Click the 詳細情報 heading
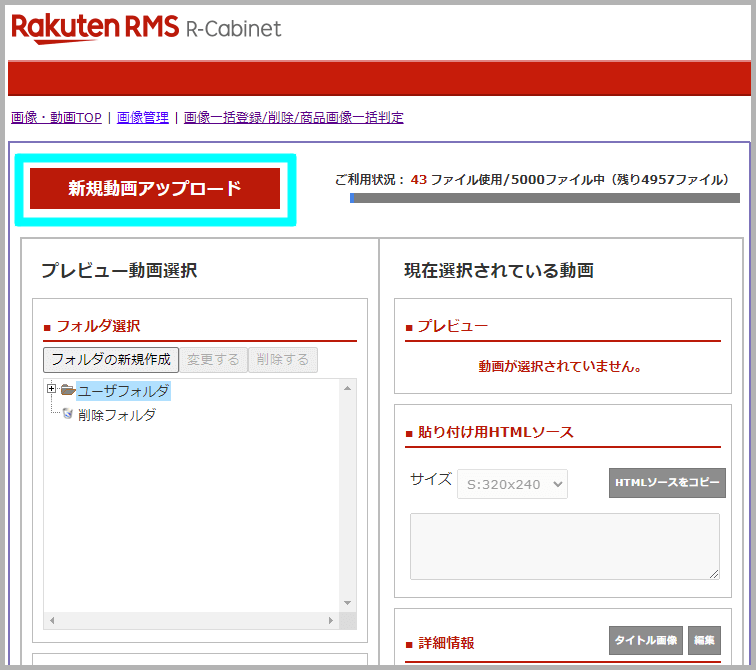This screenshot has height=670, width=756. click(446, 643)
